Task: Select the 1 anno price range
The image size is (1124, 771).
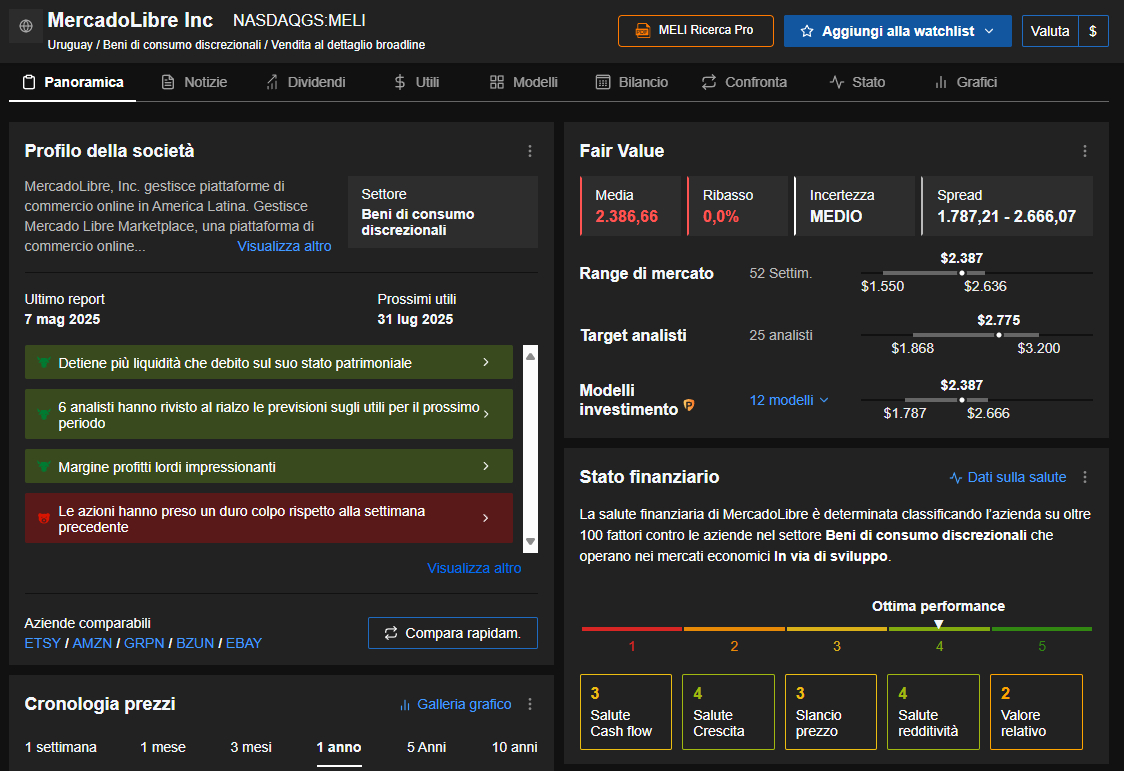Action: click(339, 747)
